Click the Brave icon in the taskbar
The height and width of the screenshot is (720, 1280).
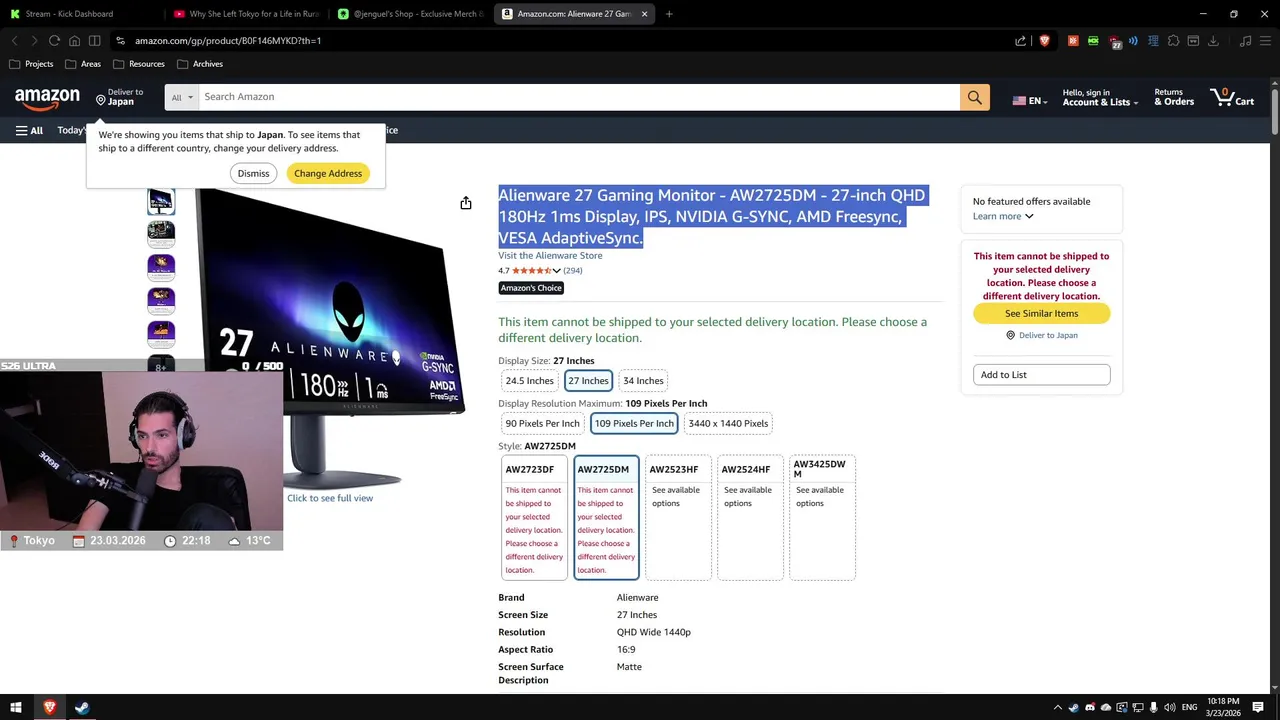pyautogui.click(x=49, y=707)
